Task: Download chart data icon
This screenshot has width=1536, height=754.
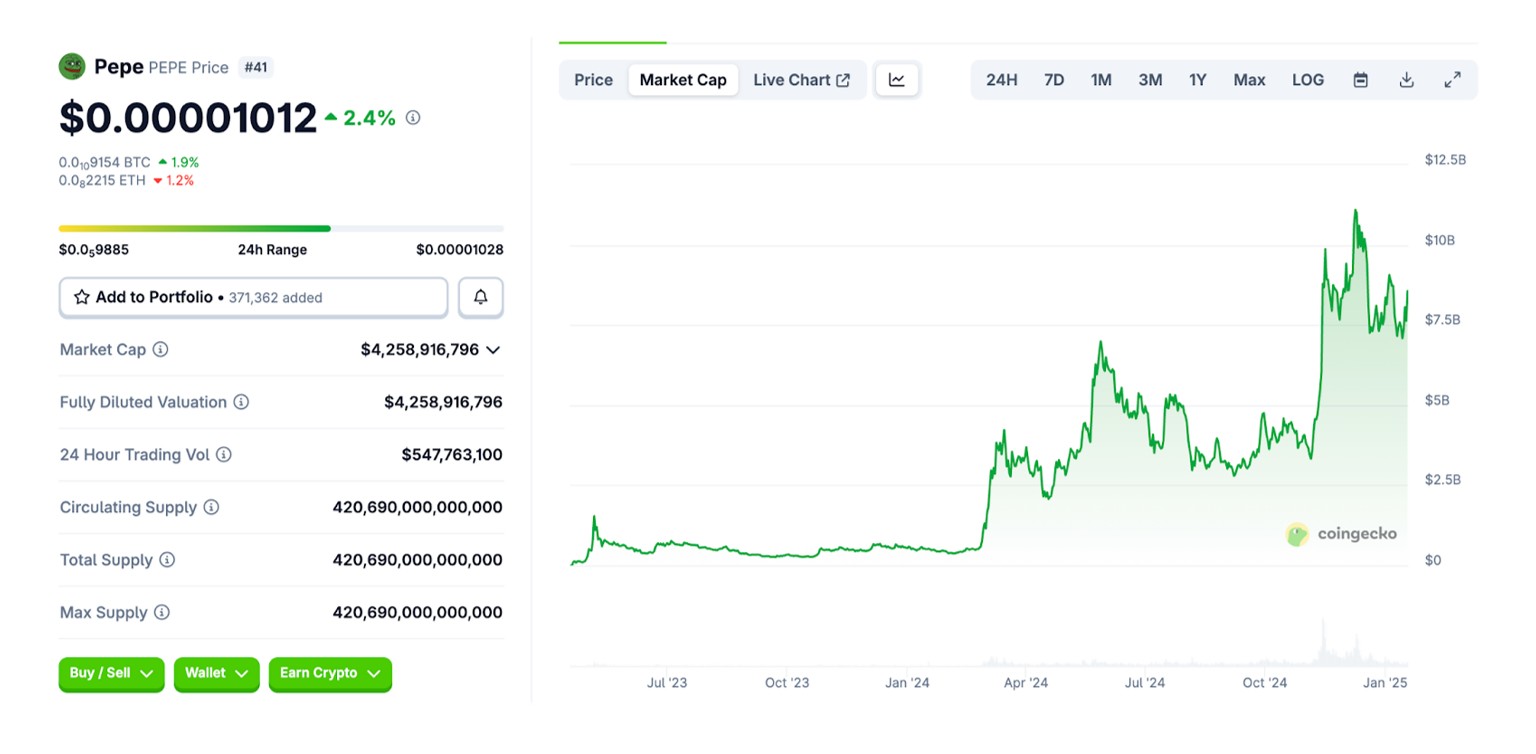Action: coord(1406,80)
